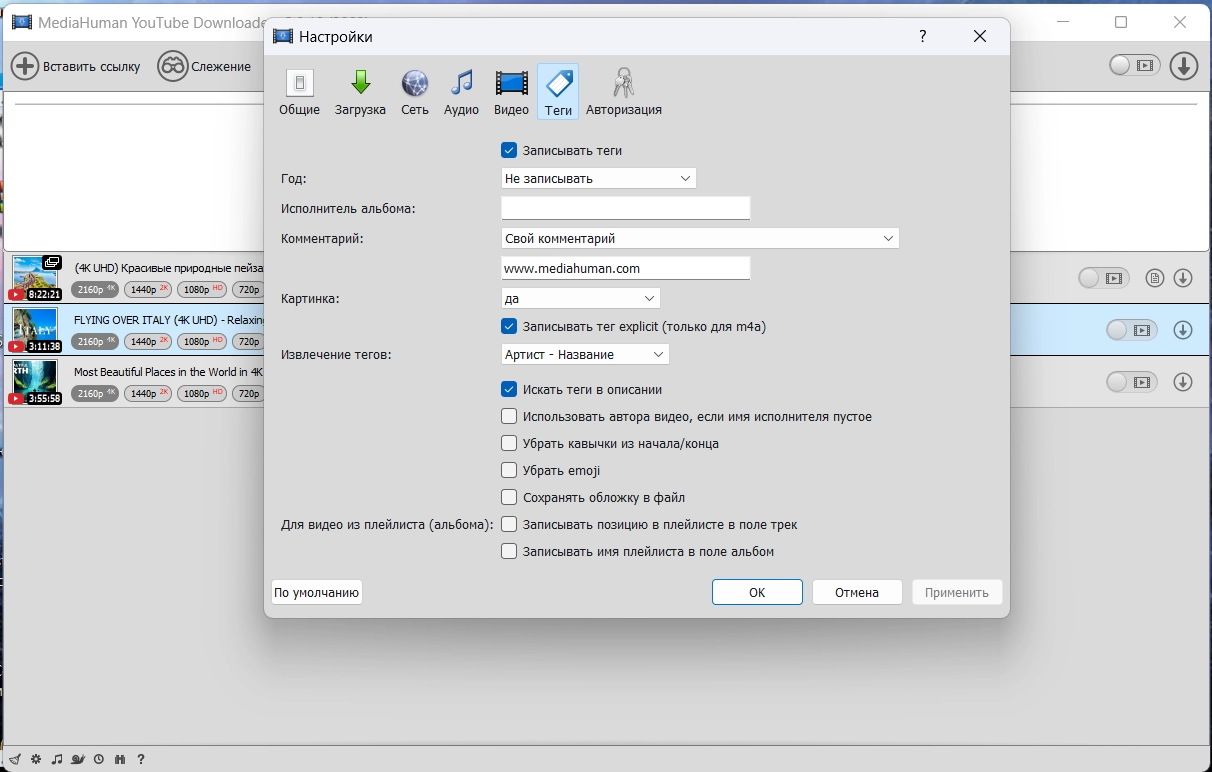Enable Убрать кавычки из начала/конца

[509, 443]
